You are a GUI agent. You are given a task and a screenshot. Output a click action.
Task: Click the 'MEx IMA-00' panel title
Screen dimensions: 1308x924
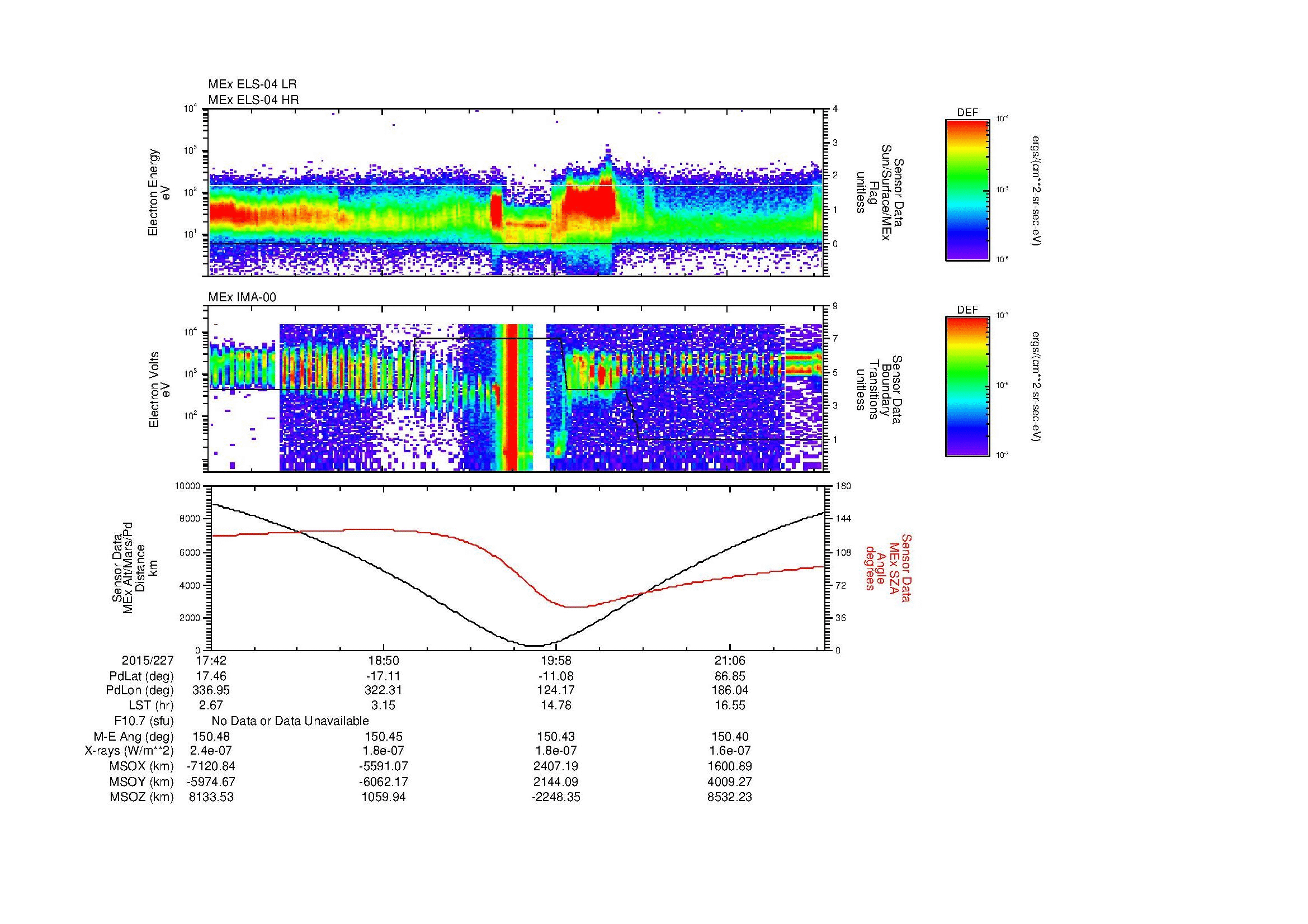tap(242, 297)
